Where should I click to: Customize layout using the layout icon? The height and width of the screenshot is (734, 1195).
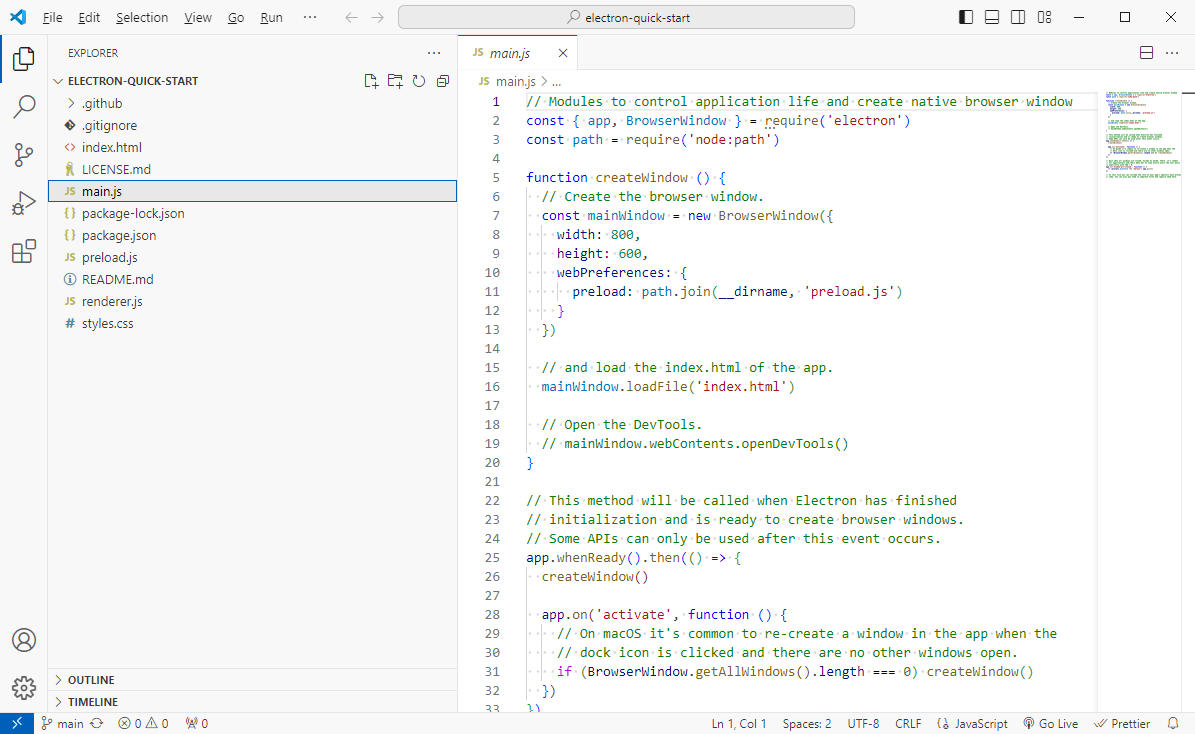pyautogui.click(x=1044, y=17)
